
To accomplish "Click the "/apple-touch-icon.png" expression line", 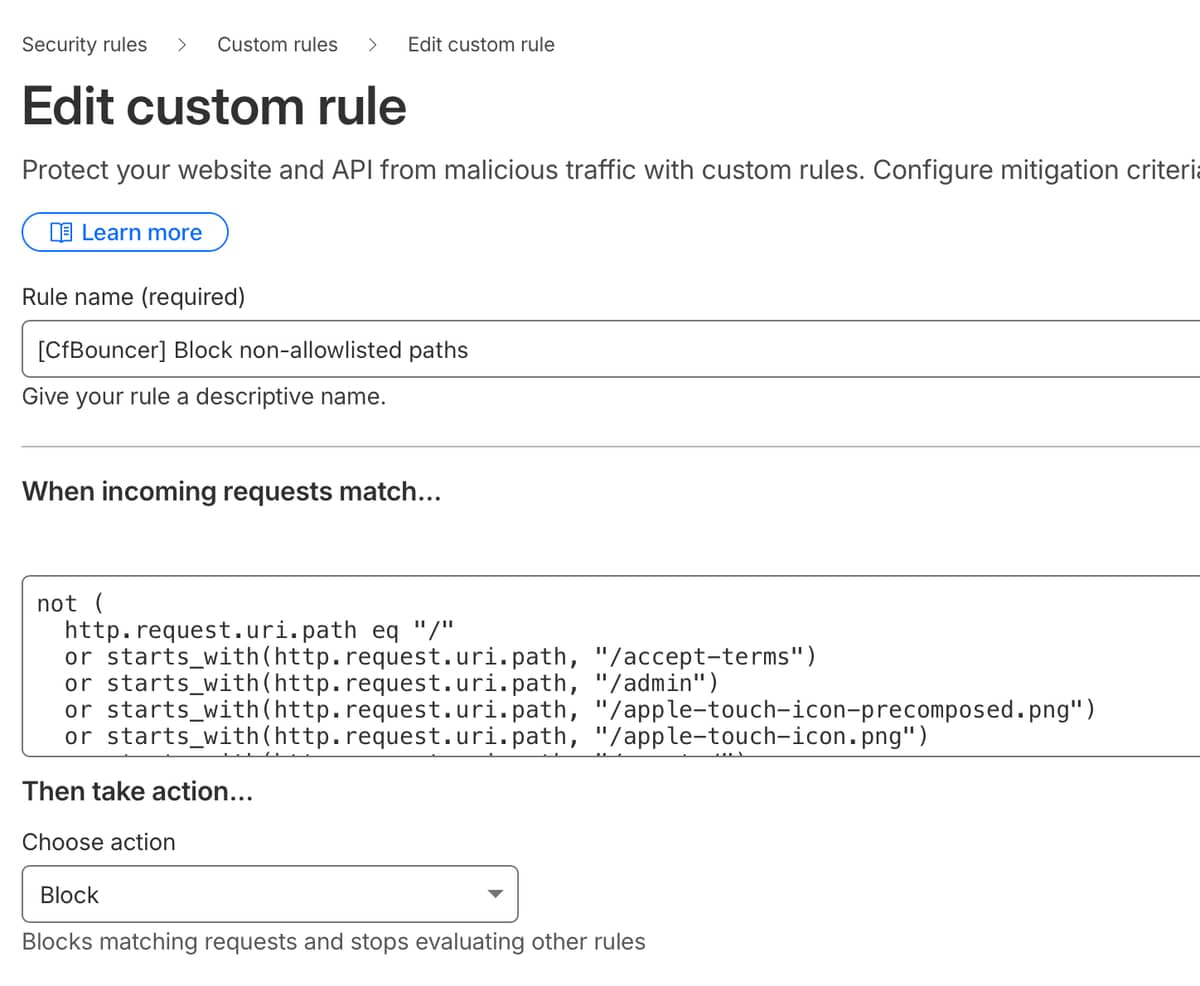I will tap(496, 738).
